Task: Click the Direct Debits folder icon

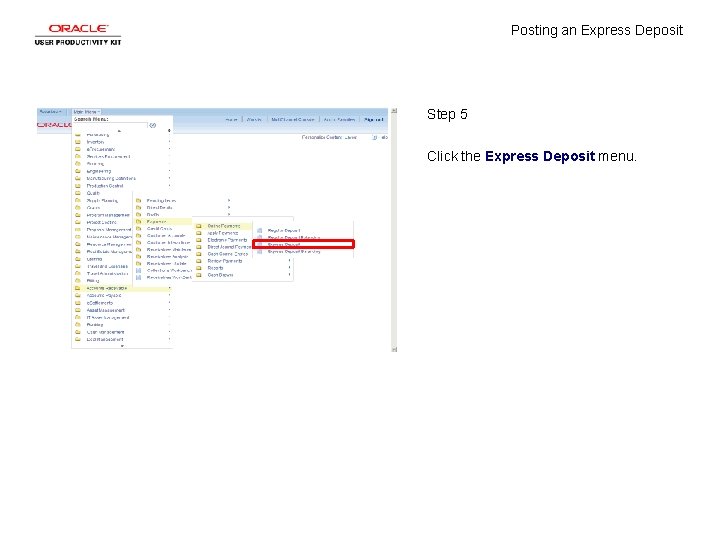Action: tap(138, 207)
